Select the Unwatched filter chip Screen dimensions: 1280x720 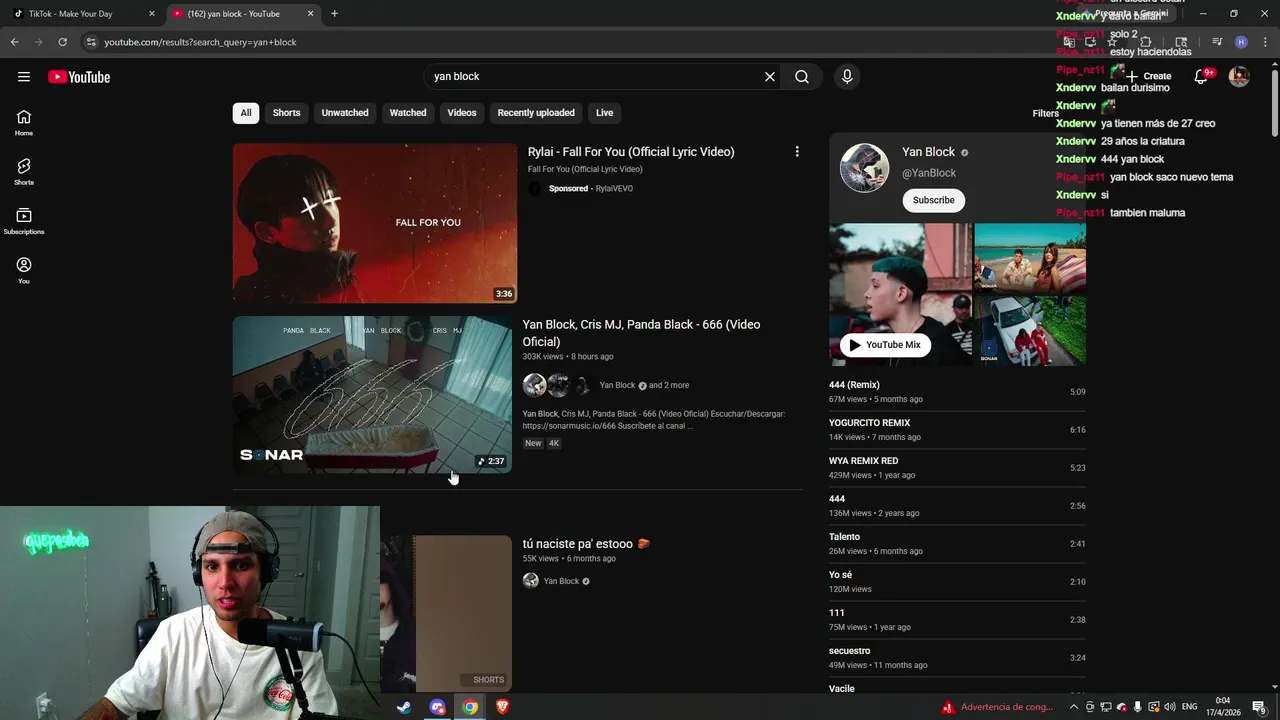tap(345, 113)
